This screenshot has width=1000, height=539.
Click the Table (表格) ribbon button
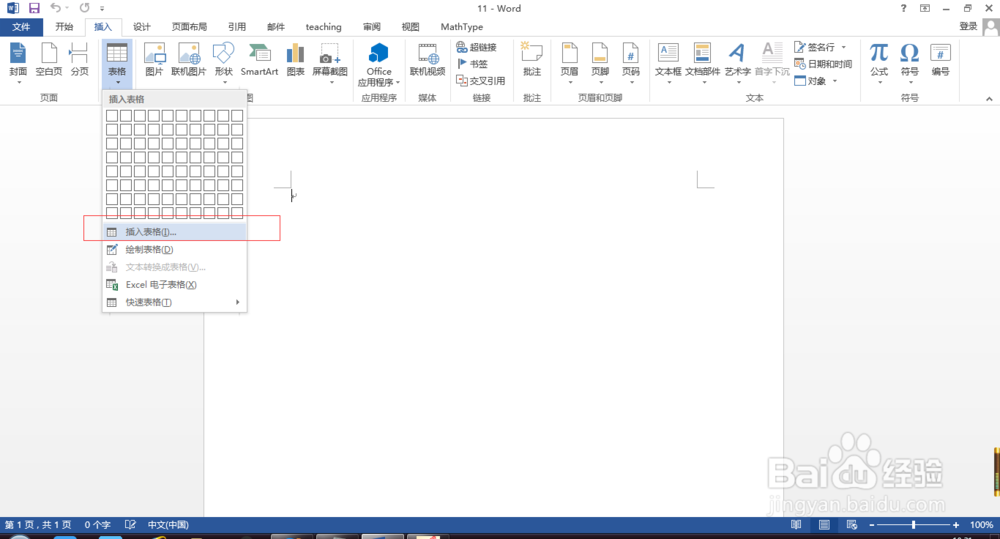[x=117, y=63]
